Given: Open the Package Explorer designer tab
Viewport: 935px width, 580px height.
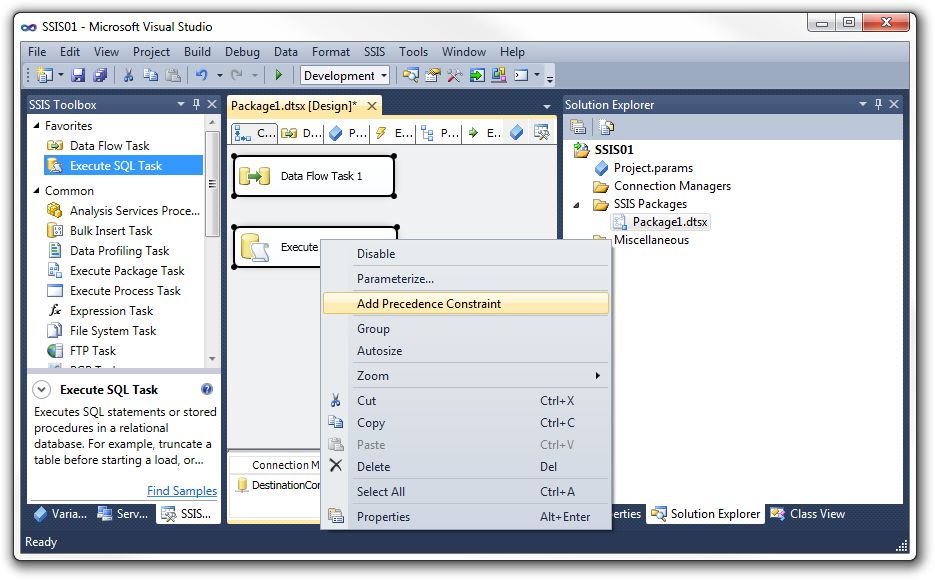Looking at the screenshot, I should [440, 133].
